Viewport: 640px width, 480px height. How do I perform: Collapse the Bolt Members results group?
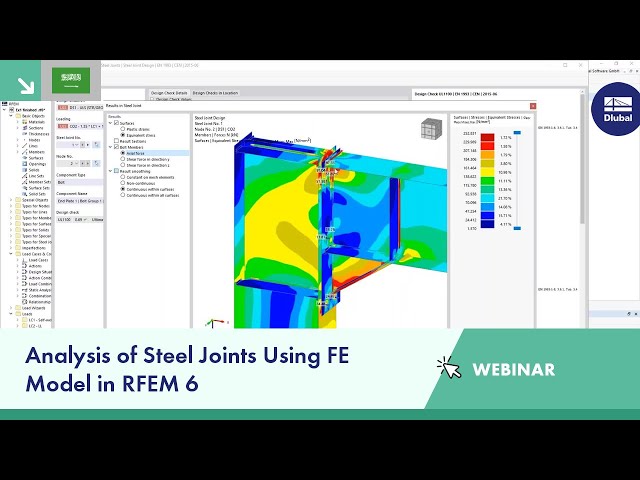click(x=111, y=147)
